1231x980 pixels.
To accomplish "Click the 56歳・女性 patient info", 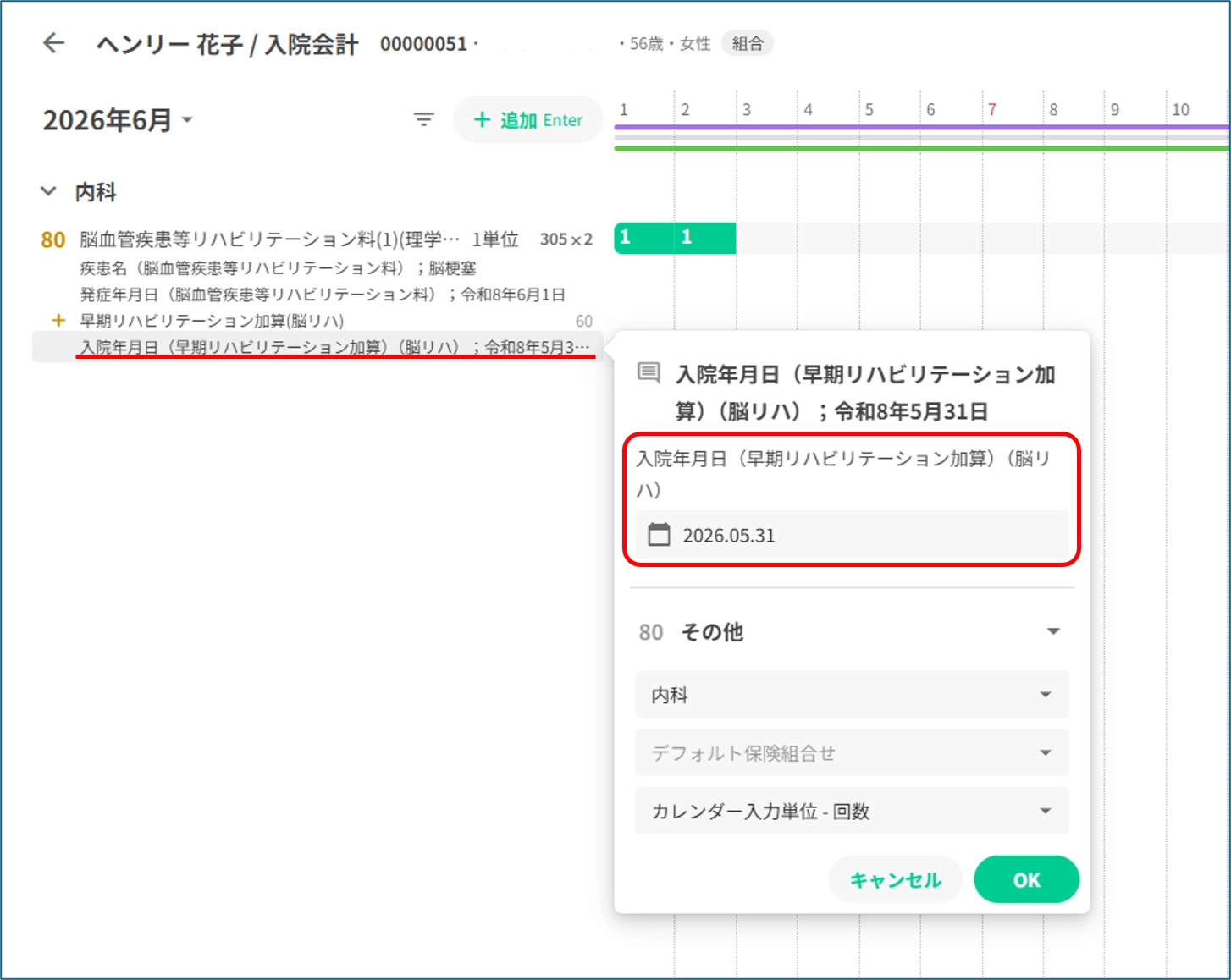I will point(670,43).
